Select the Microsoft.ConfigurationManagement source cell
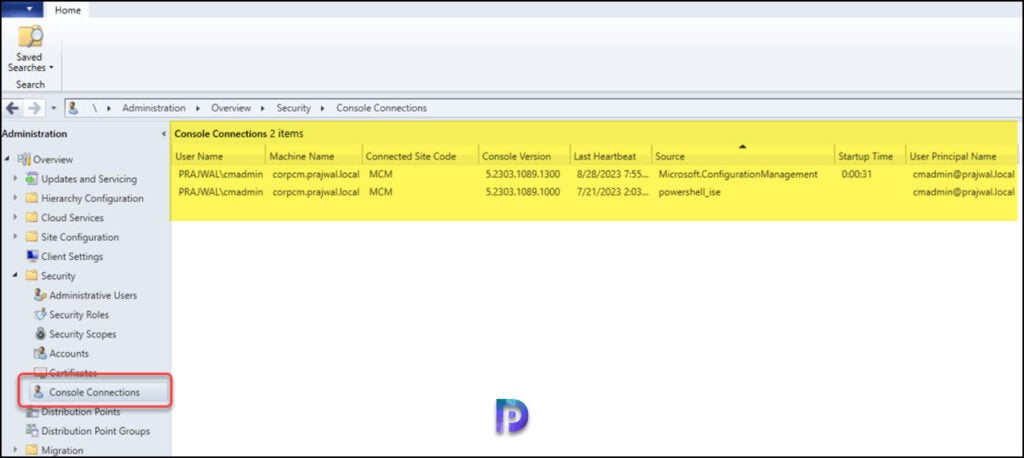 (x=738, y=174)
